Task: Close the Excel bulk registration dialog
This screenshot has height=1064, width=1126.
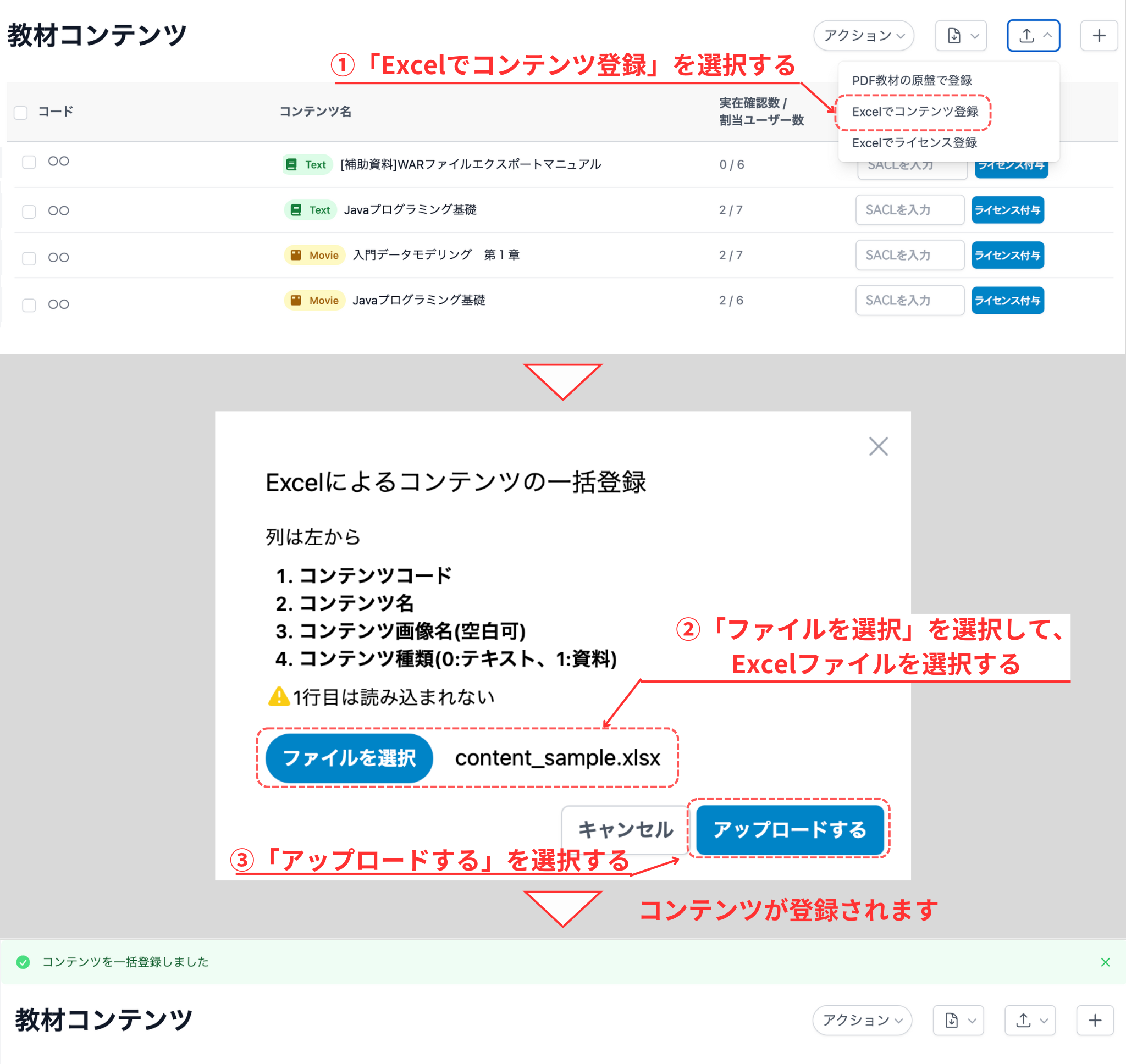Action: (x=878, y=446)
